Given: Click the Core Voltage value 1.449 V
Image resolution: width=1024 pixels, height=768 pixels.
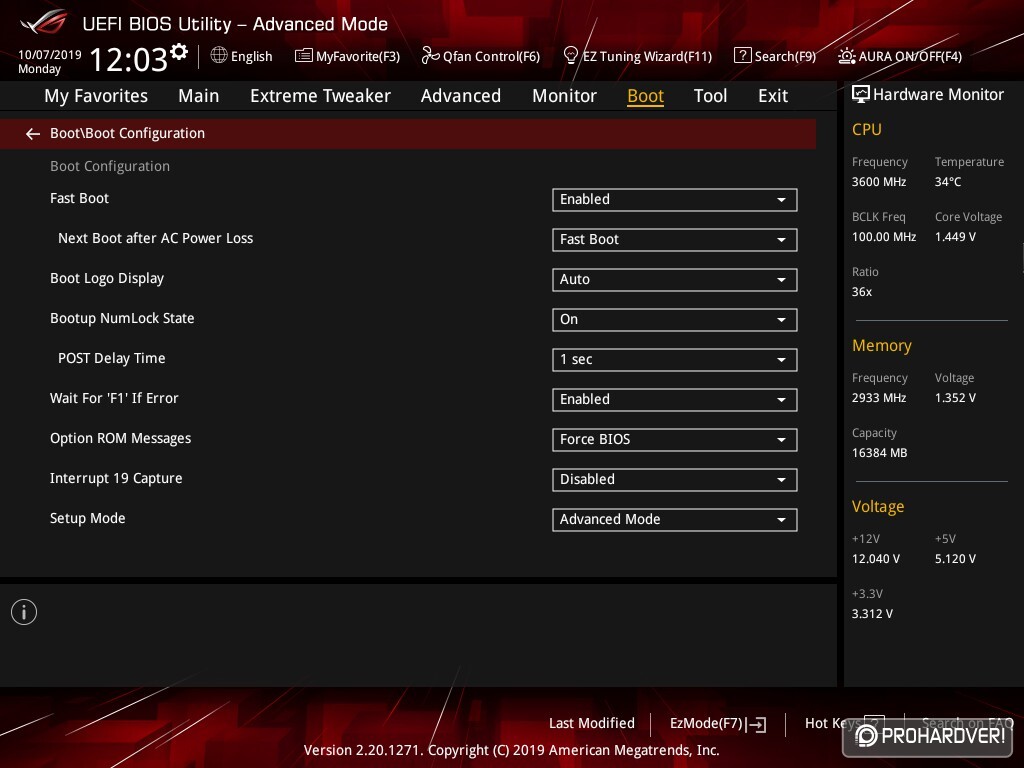Looking at the screenshot, I should [955, 236].
